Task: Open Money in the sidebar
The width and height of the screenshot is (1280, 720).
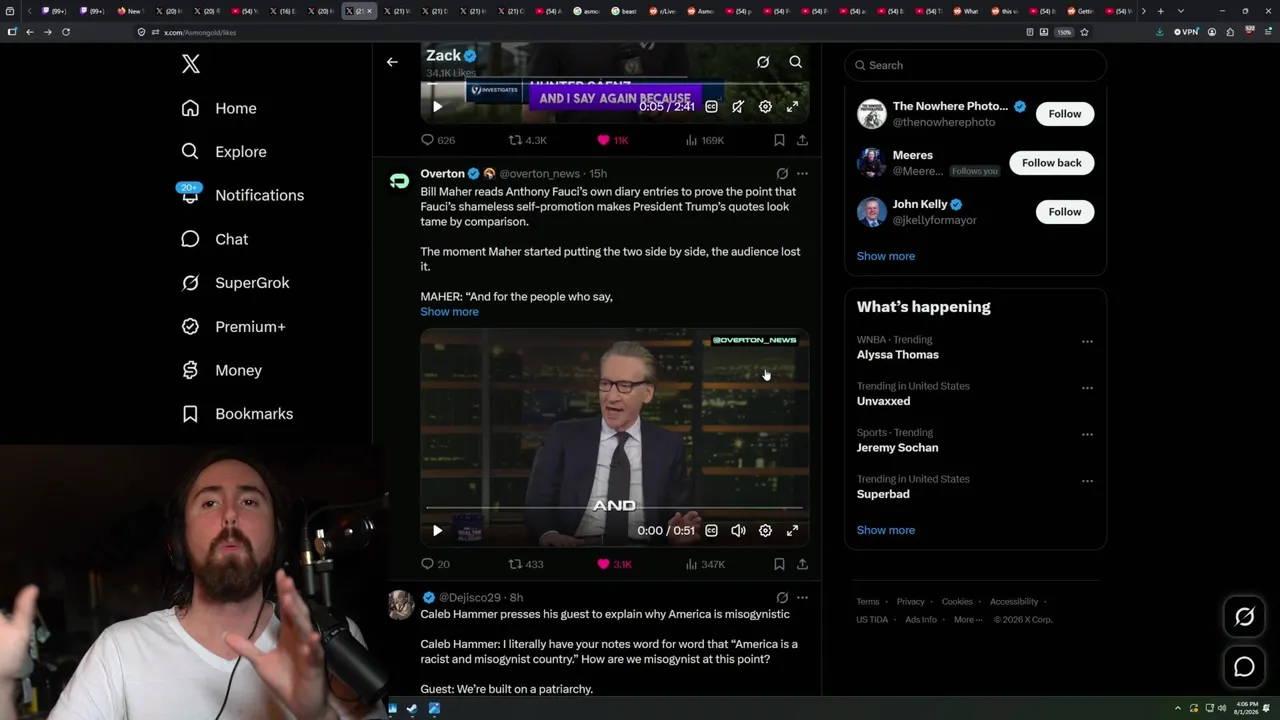Action: tap(221, 370)
